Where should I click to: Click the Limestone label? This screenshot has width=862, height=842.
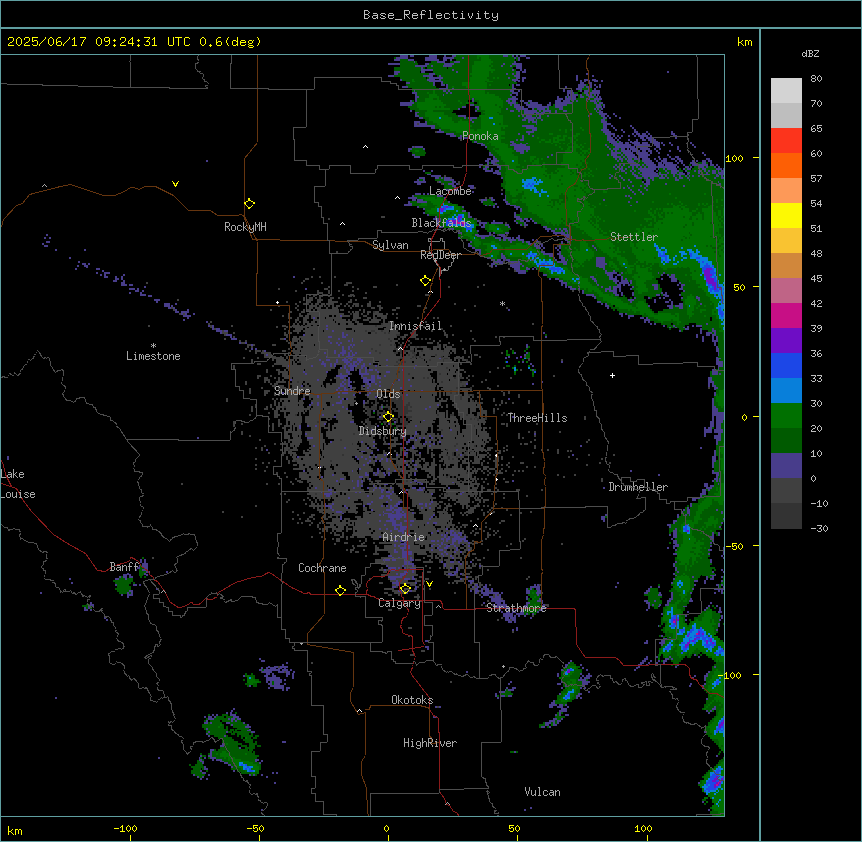(x=153, y=356)
